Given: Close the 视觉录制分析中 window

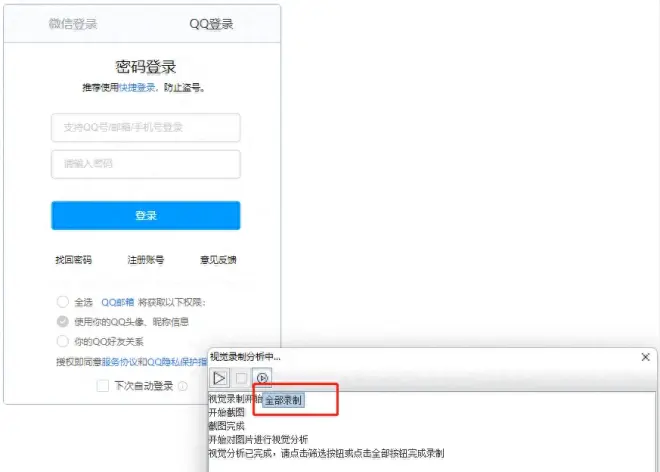Looking at the screenshot, I should [645, 356].
